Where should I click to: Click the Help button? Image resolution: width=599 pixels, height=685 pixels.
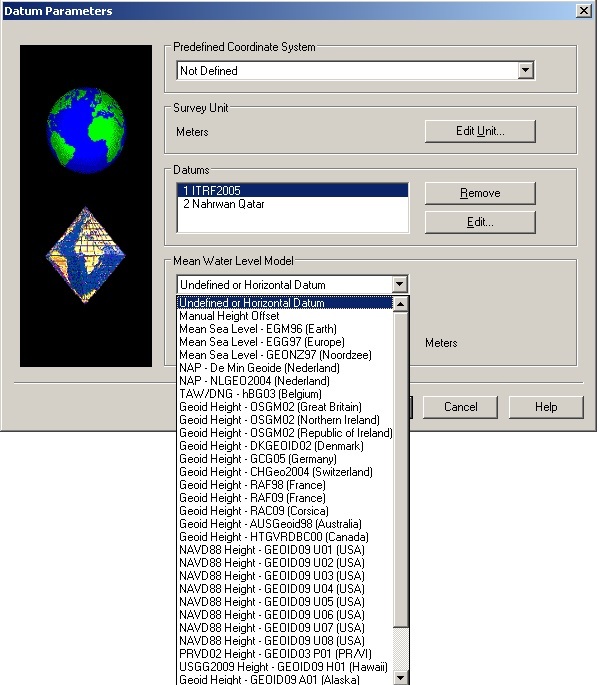[546, 407]
